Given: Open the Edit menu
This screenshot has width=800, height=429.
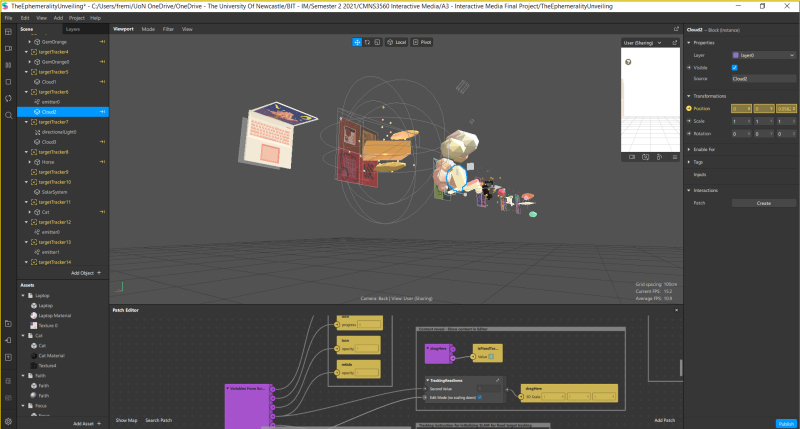Looking at the screenshot, I should point(24,18).
